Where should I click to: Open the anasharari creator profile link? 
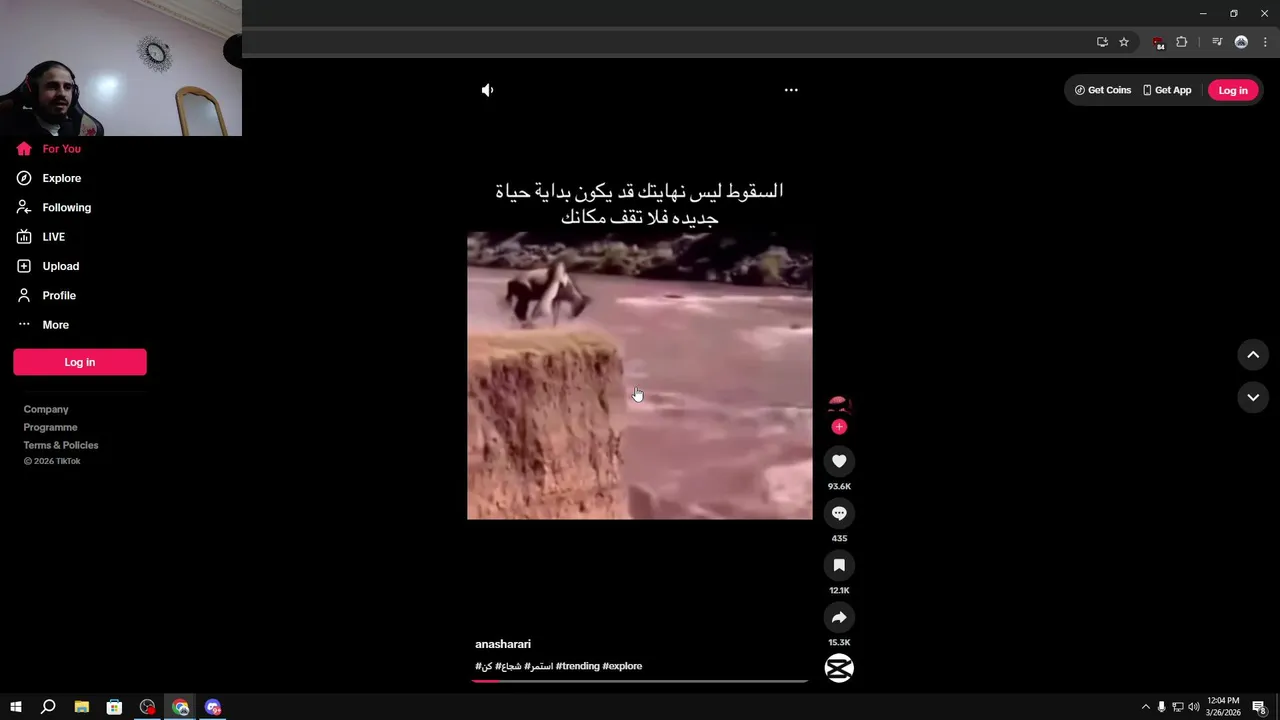[503, 644]
